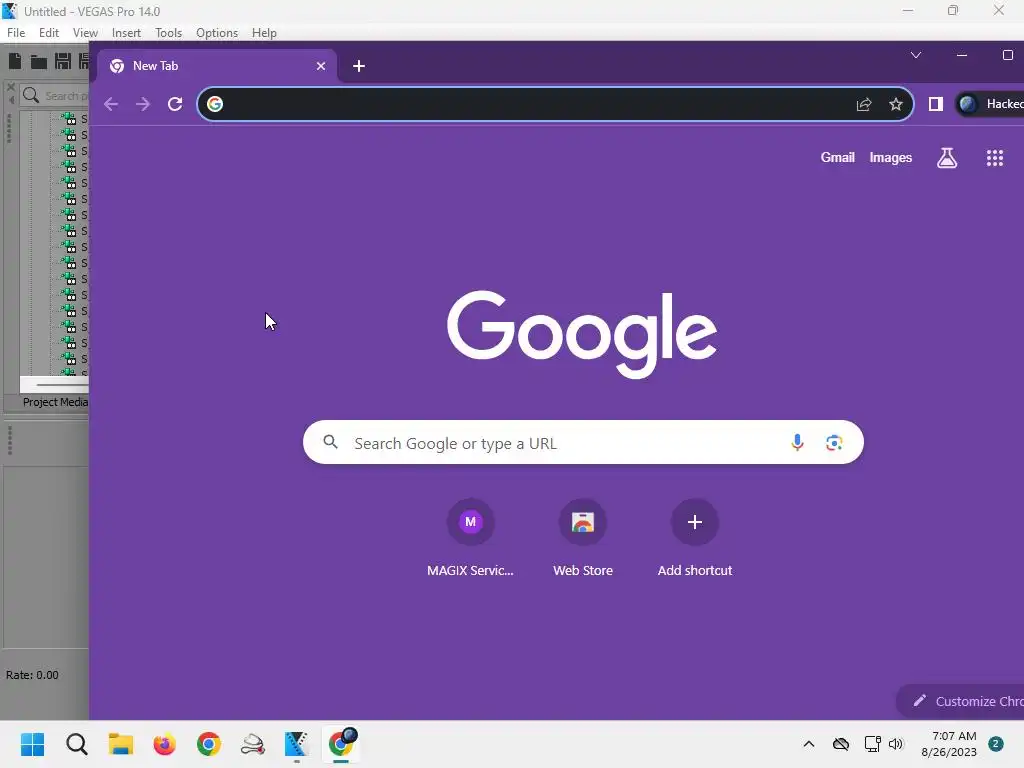Click the Open folder icon in VEGAS toolbar
Screen dimensions: 1024x768
click(39, 62)
